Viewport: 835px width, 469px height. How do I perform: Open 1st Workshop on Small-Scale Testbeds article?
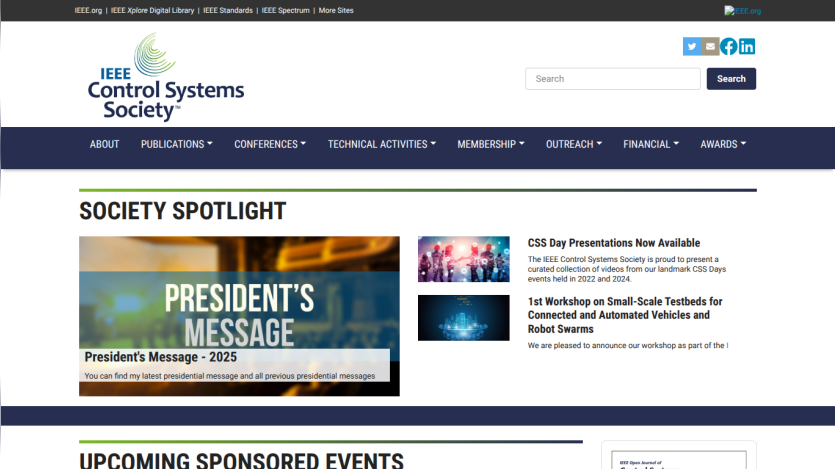[625, 315]
